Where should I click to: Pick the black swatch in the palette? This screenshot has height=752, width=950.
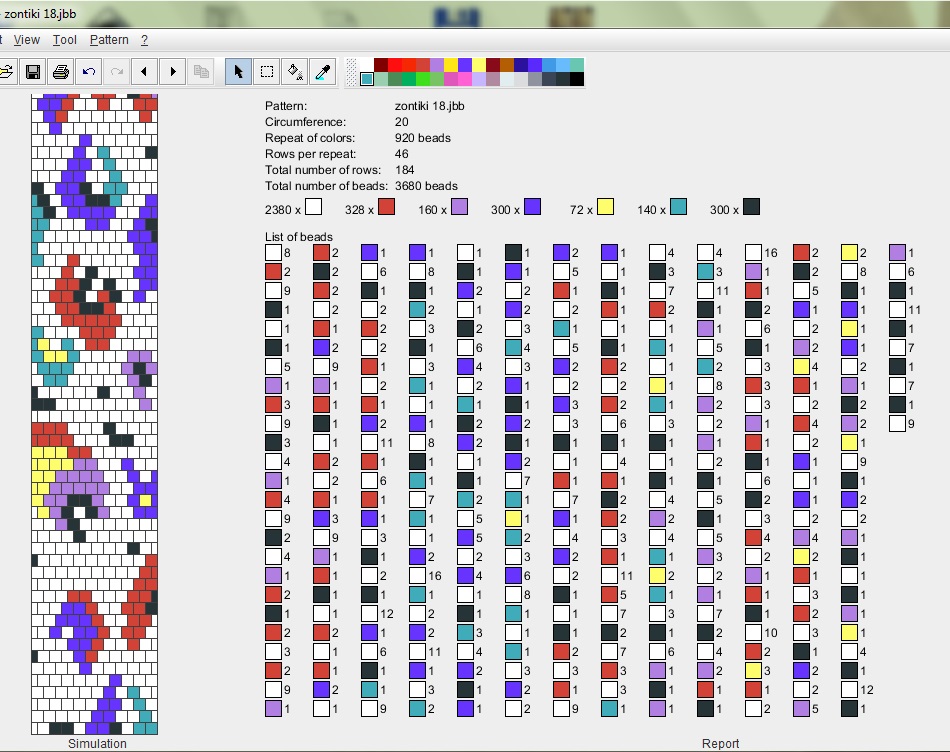pos(577,79)
